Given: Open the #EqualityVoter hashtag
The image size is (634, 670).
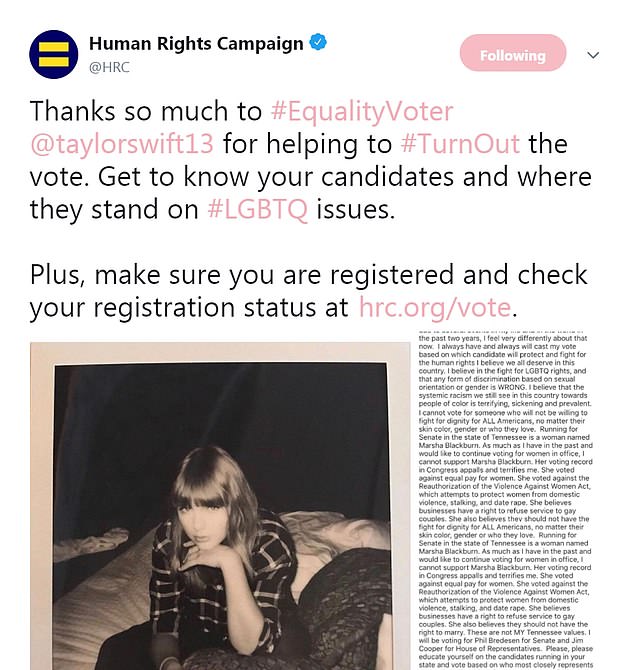Looking at the screenshot, I should (x=363, y=111).
